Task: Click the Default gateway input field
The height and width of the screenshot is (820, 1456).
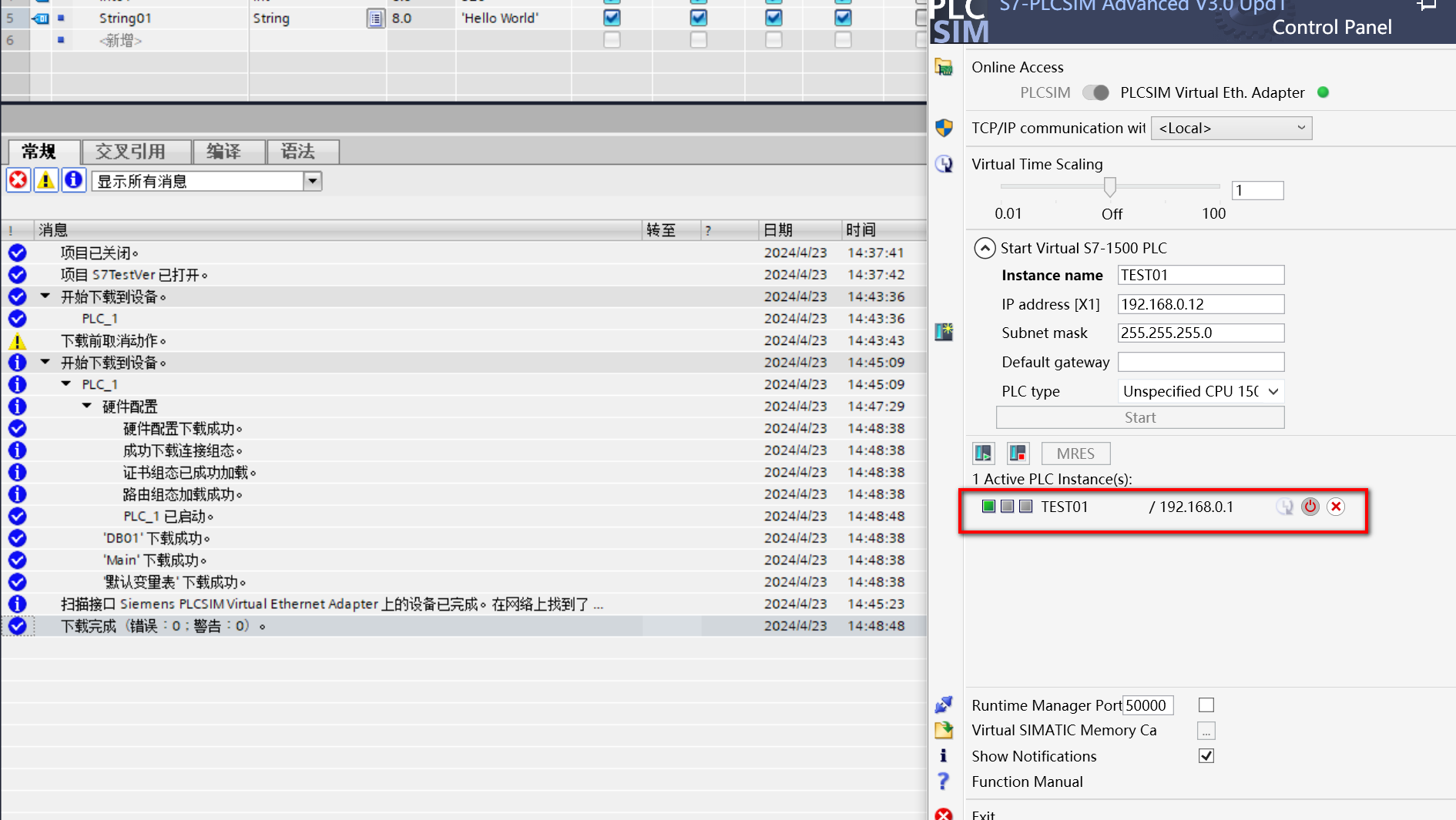Action: click(1200, 362)
